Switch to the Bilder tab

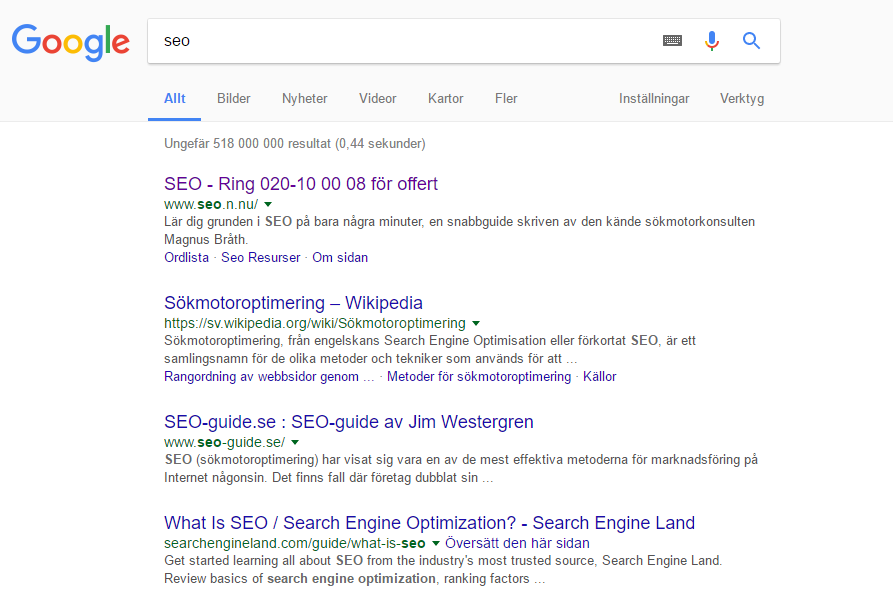234,99
